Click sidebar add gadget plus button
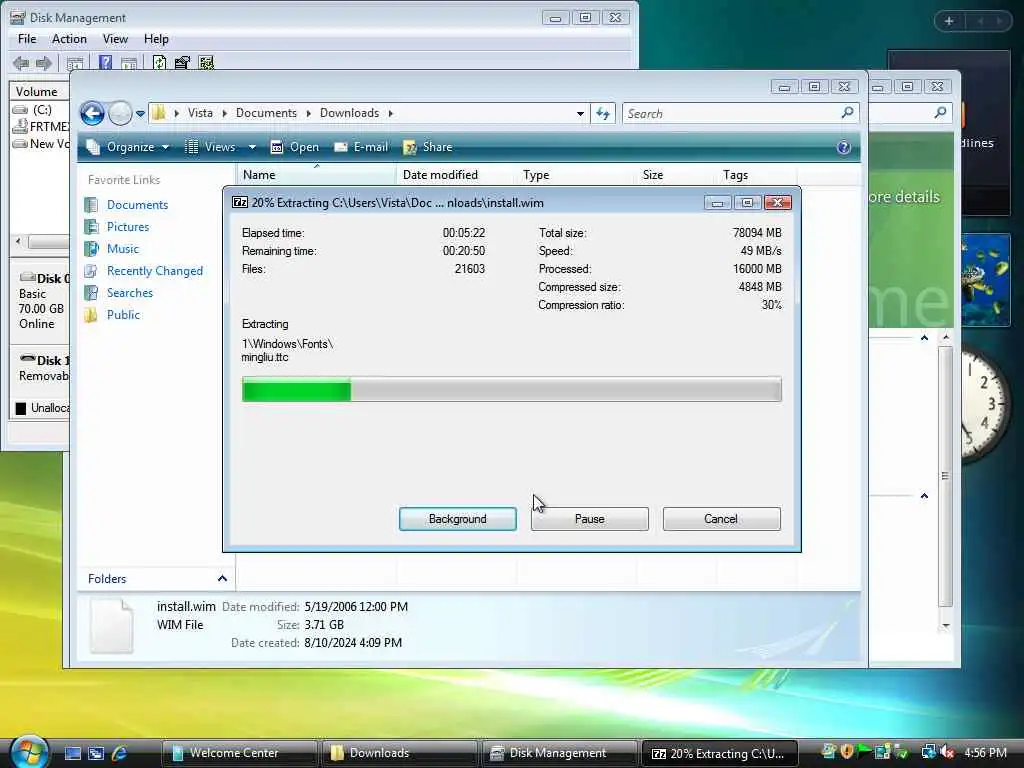 [x=949, y=21]
